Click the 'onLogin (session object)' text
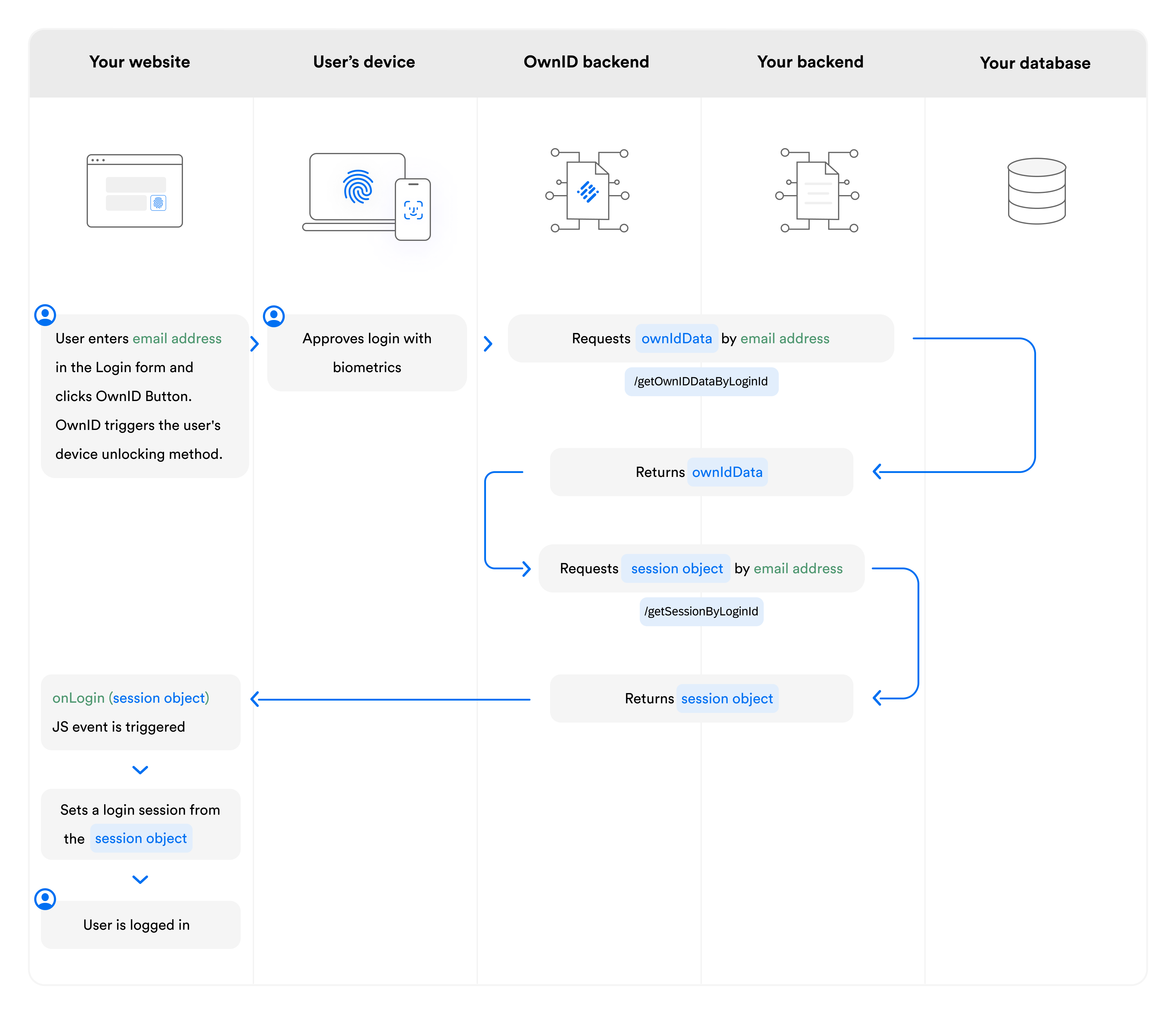This screenshot has width=1176, height=1014. pos(131,698)
